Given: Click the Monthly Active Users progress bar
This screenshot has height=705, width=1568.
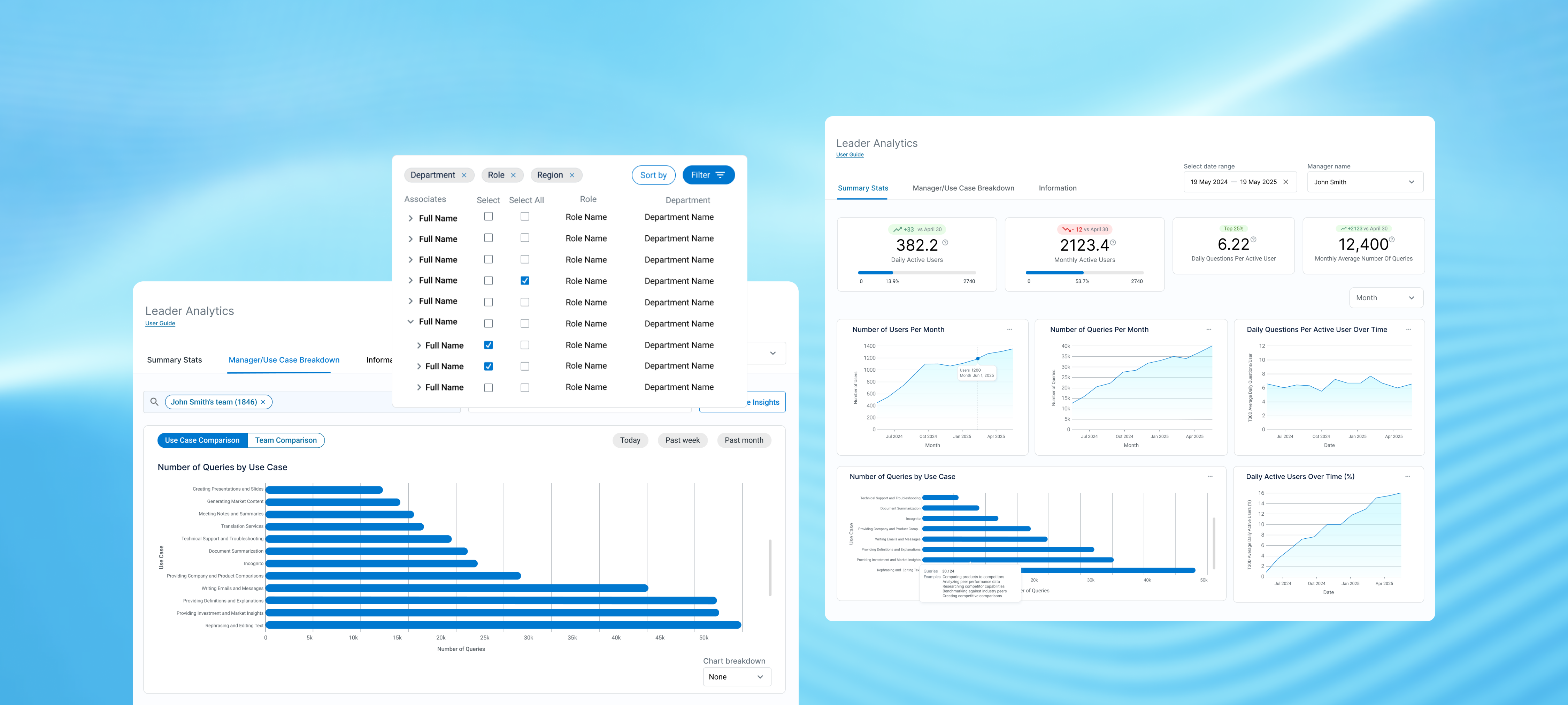Looking at the screenshot, I should coord(1084,272).
